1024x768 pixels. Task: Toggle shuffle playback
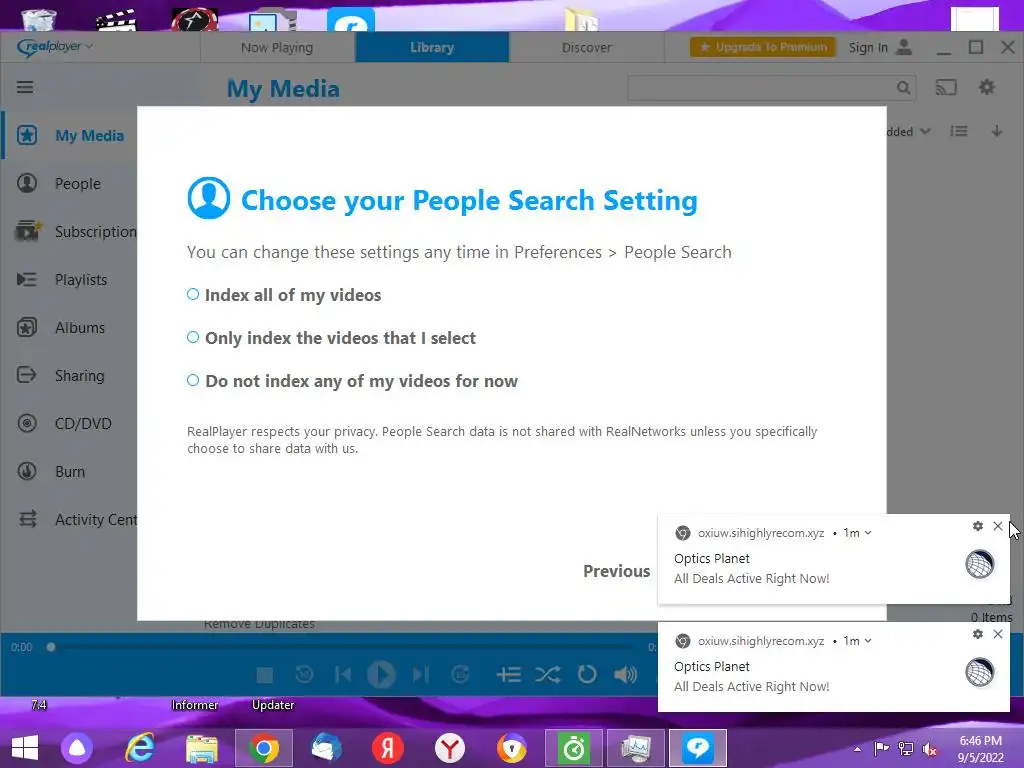pos(547,674)
